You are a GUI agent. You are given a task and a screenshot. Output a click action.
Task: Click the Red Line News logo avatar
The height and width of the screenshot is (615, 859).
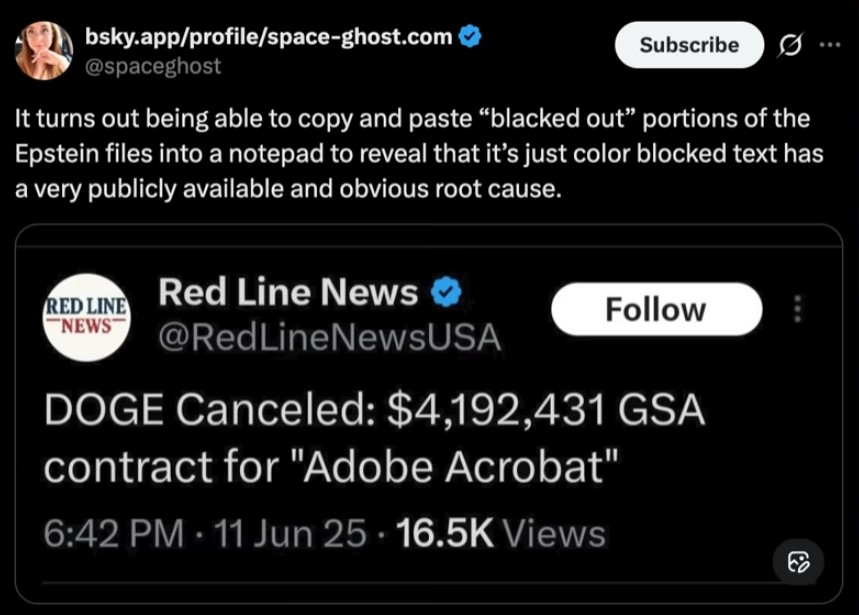[x=86, y=315]
